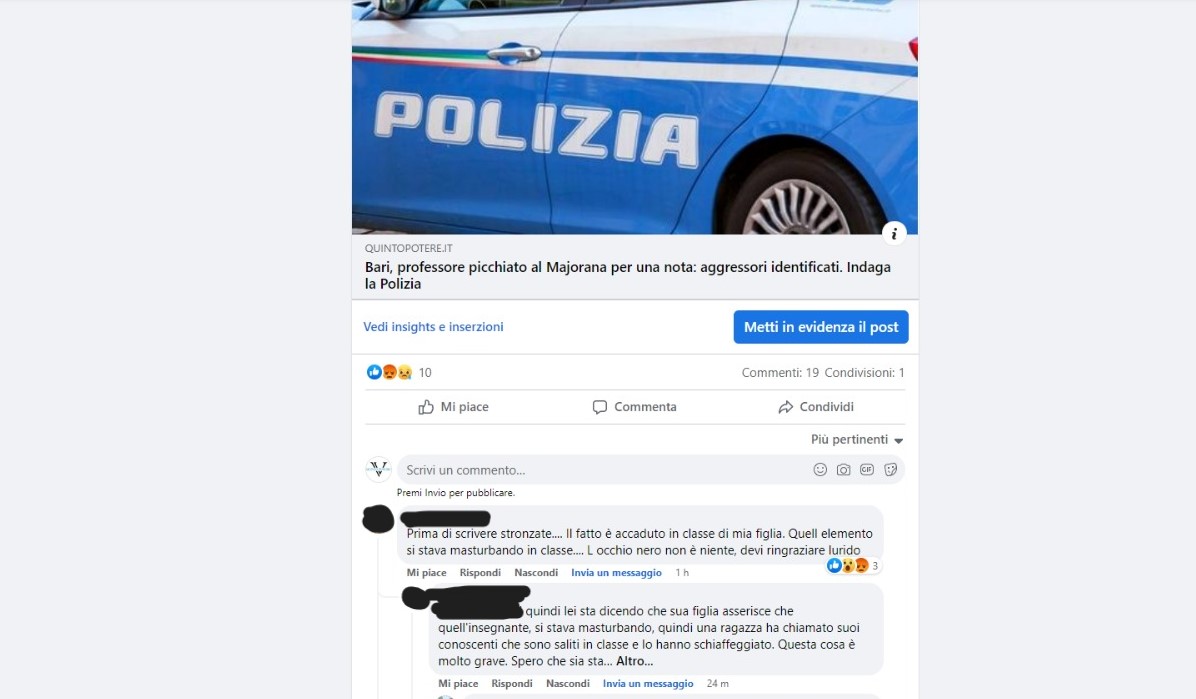Expand the Più pertinenti sorting dropdown
The width and height of the screenshot is (1196, 699).
[x=857, y=440]
